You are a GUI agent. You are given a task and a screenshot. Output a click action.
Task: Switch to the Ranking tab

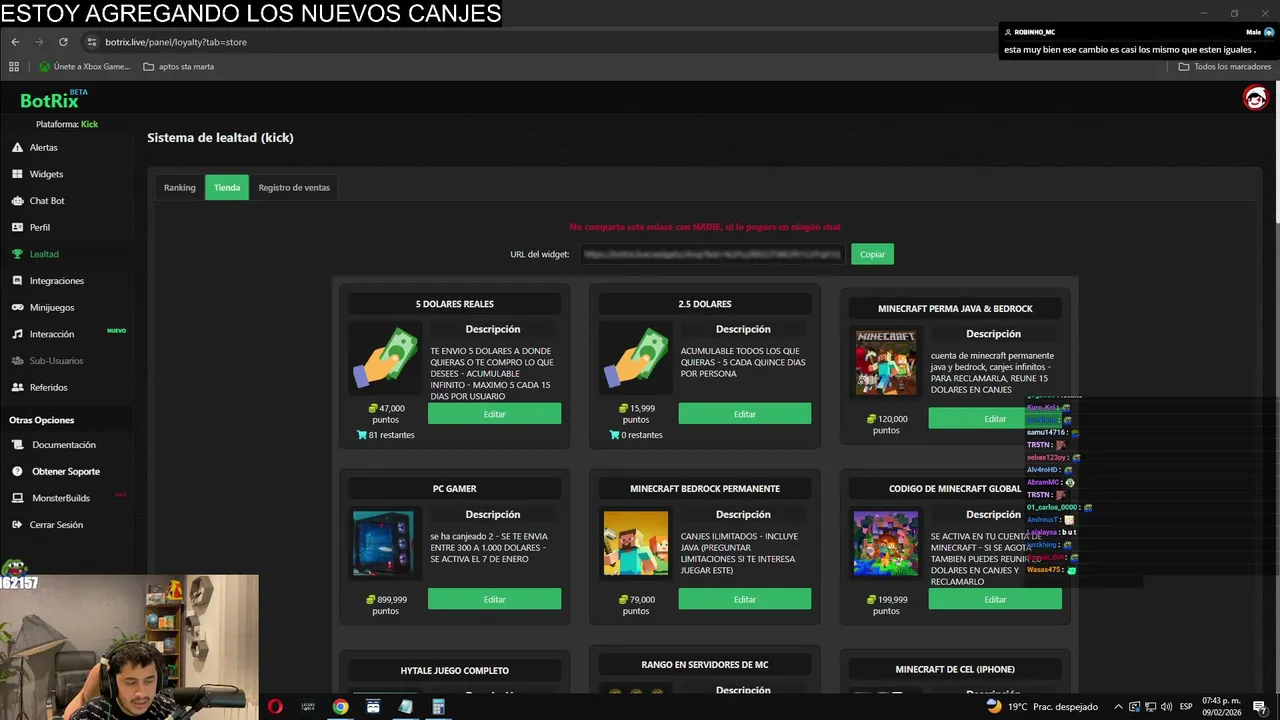[x=180, y=187]
